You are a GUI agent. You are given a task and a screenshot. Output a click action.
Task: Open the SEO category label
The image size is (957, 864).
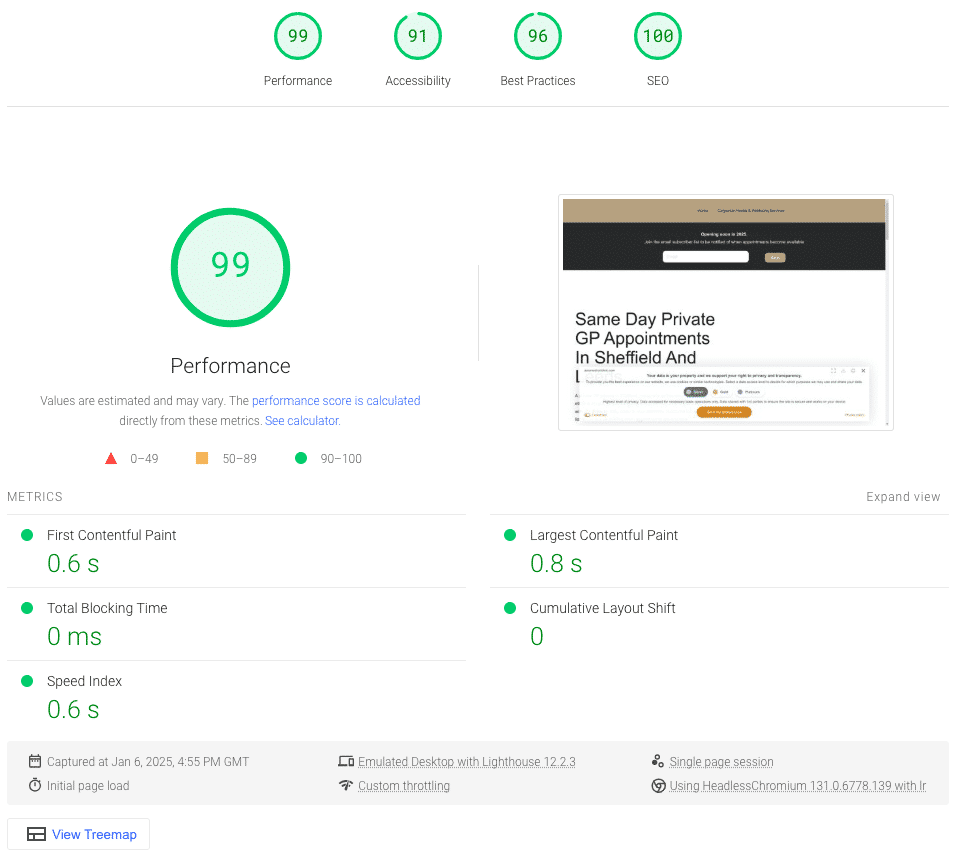point(658,81)
